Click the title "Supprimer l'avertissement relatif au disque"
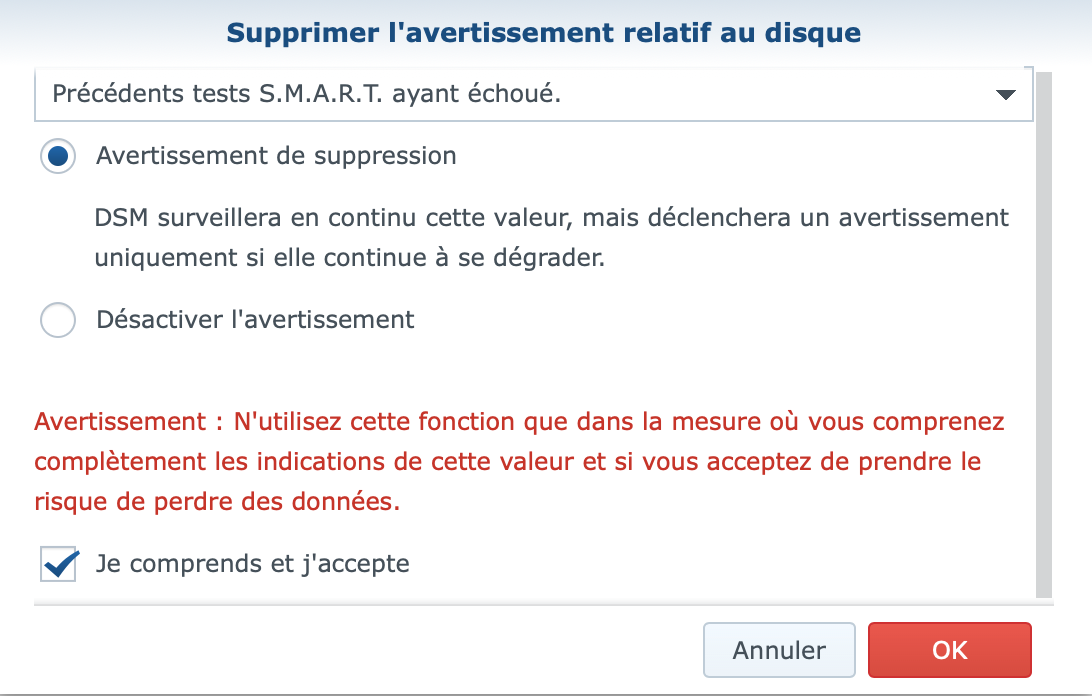The height and width of the screenshot is (696, 1092). (544, 33)
